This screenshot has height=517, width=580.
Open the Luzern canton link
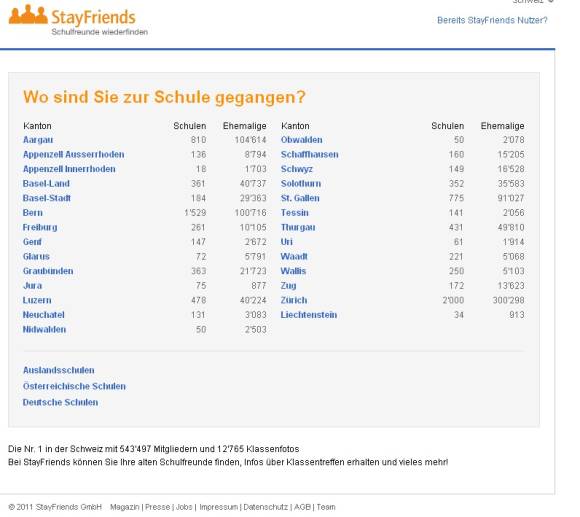tap(37, 300)
